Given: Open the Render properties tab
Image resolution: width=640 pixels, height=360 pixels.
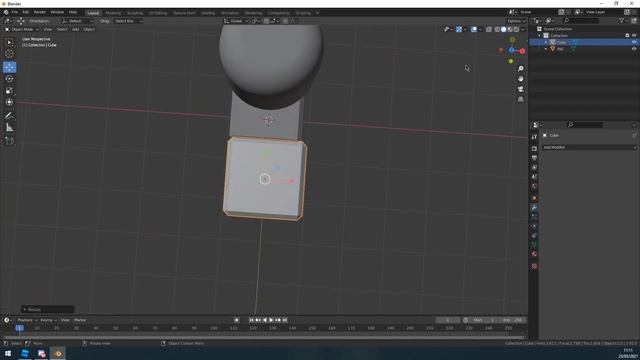Looking at the screenshot, I should coord(534,149).
